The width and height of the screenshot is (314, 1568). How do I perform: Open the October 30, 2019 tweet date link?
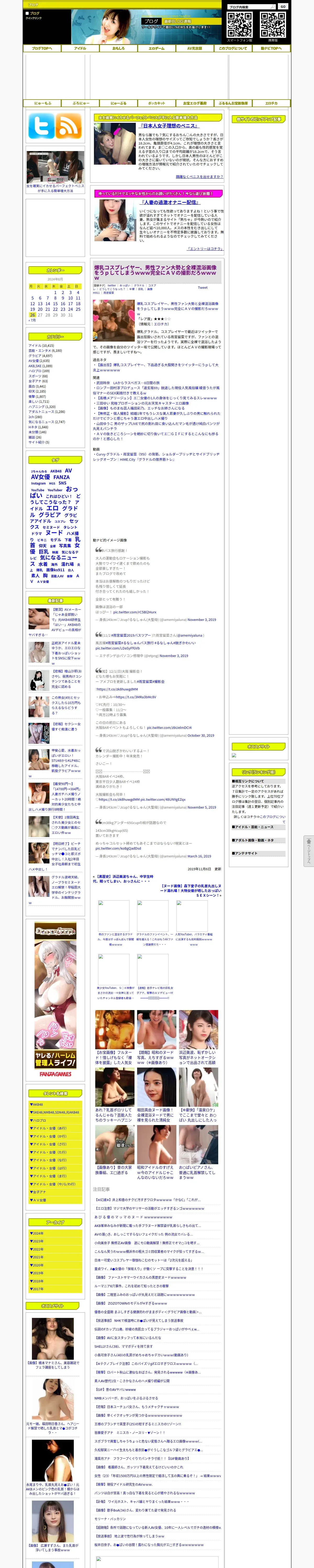201,735
